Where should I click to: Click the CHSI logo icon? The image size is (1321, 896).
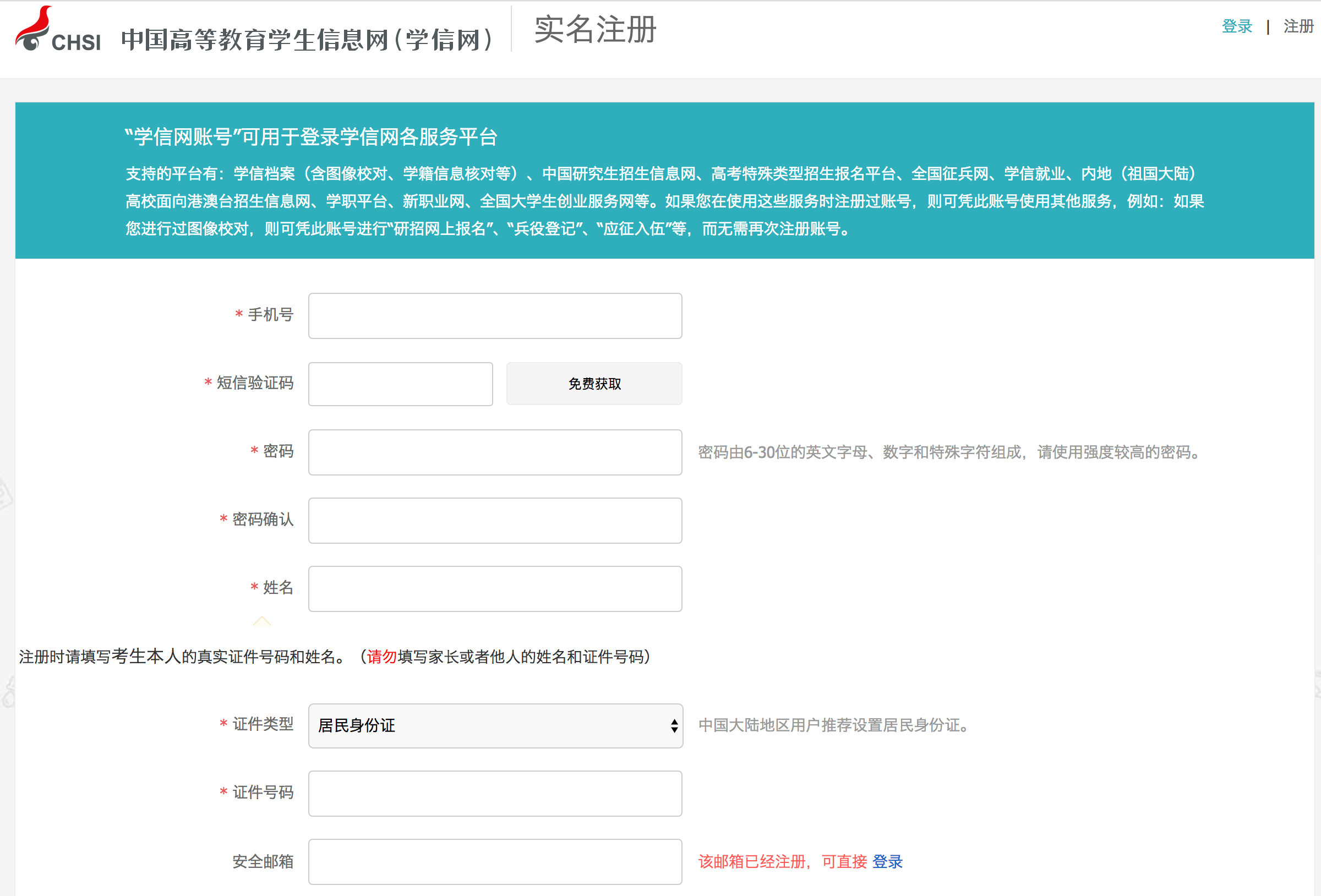tap(57, 30)
